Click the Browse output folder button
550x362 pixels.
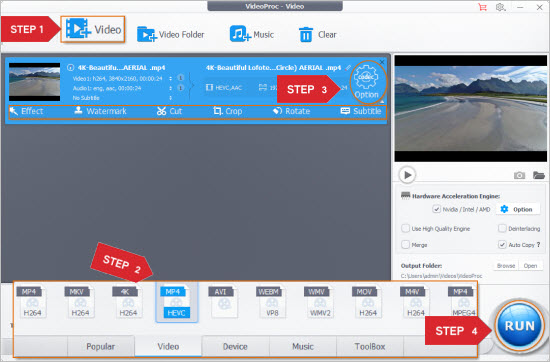click(506, 266)
